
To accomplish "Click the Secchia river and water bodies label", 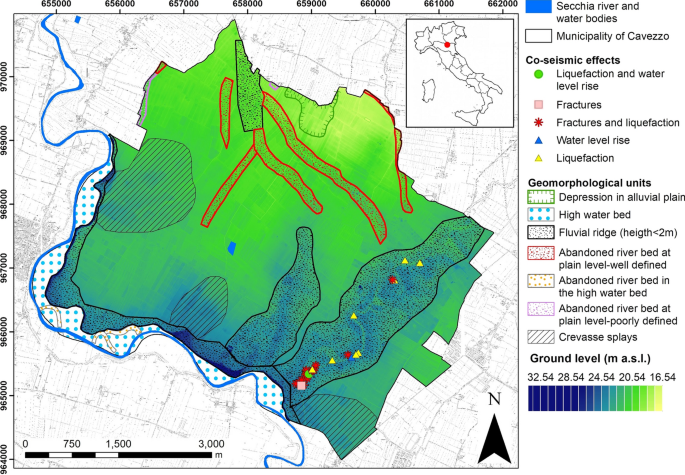I will [598, 12].
